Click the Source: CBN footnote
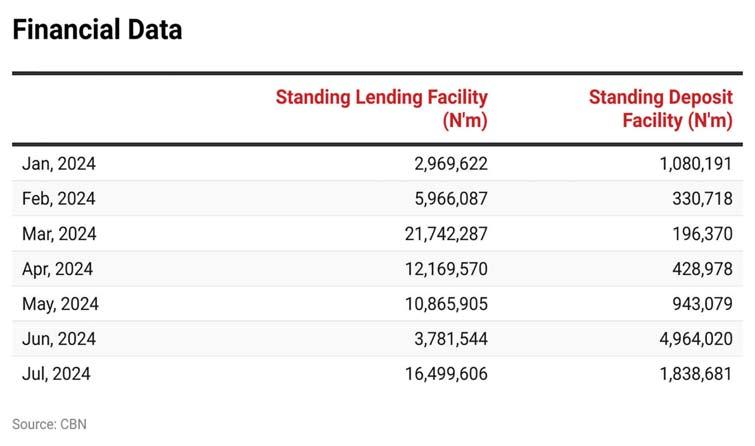The height and width of the screenshot is (446, 755). [49, 424]
